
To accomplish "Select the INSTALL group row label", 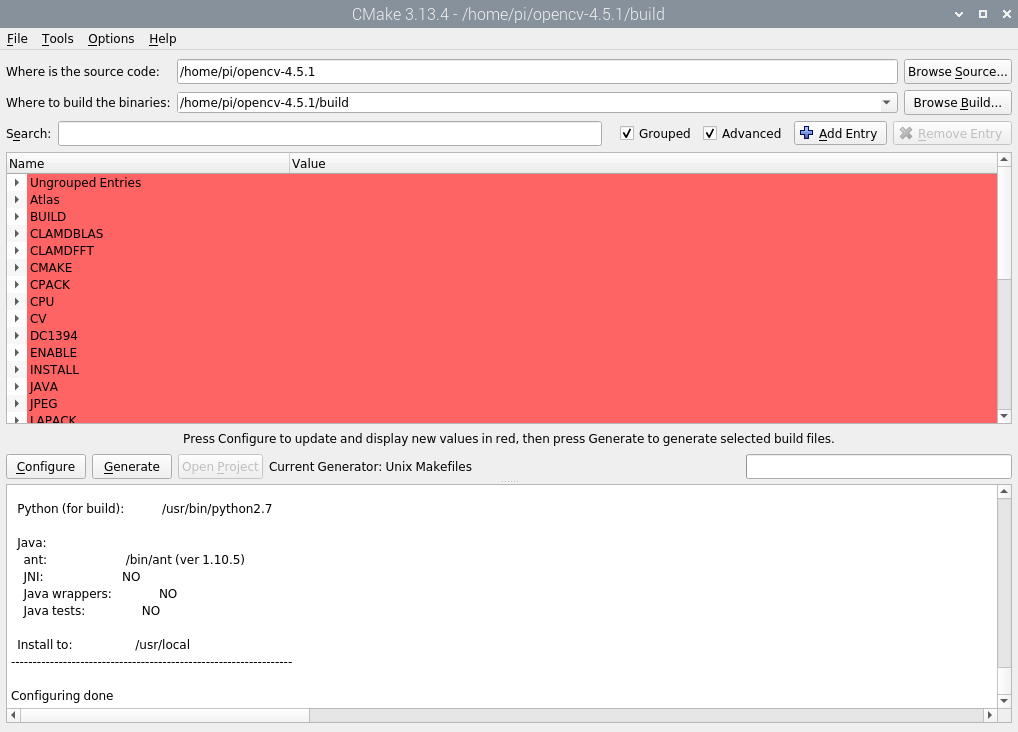I will click(55, 370).
